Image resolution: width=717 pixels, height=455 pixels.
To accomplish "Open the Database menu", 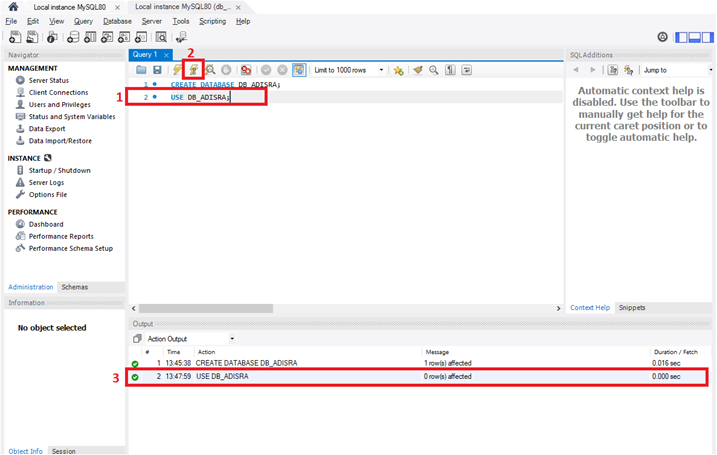I will tap(117, 21).
